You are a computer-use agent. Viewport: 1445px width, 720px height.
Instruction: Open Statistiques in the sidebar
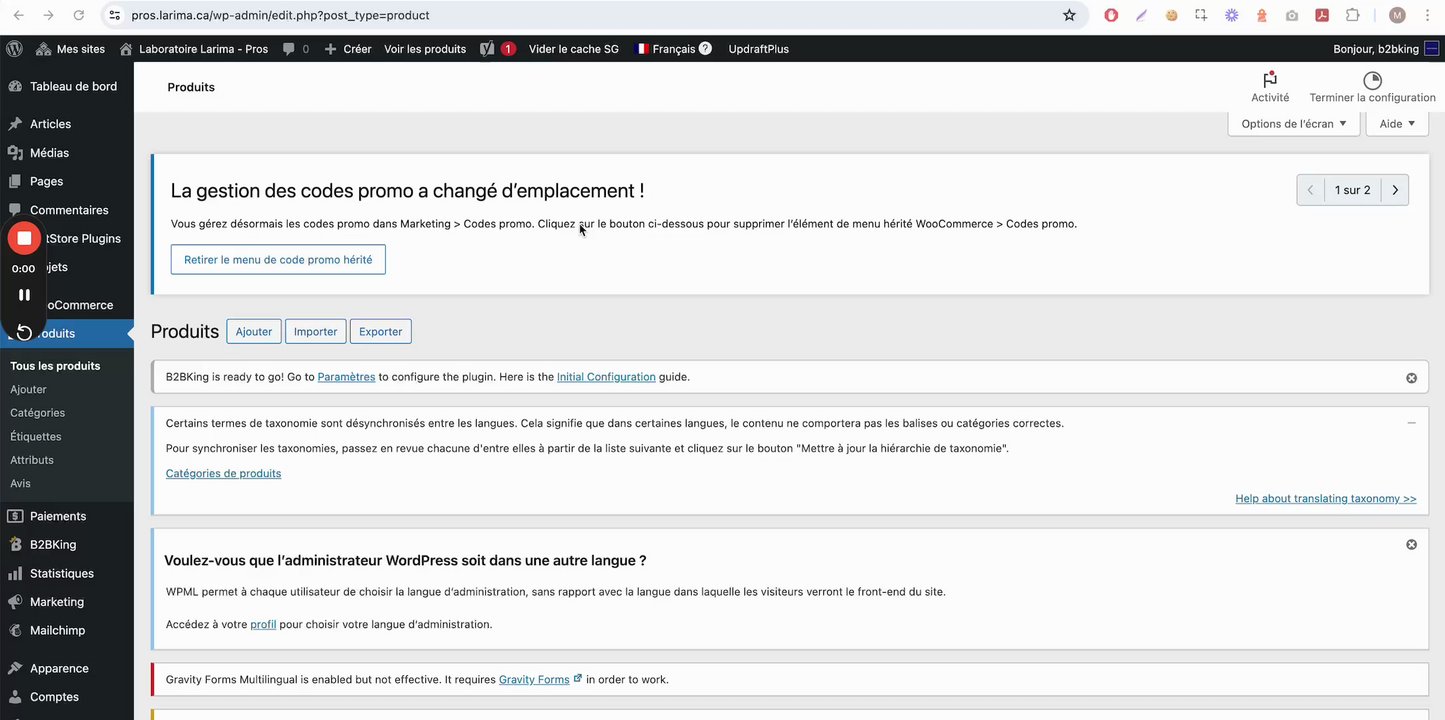pyautogui.click(x=61, y=574)
